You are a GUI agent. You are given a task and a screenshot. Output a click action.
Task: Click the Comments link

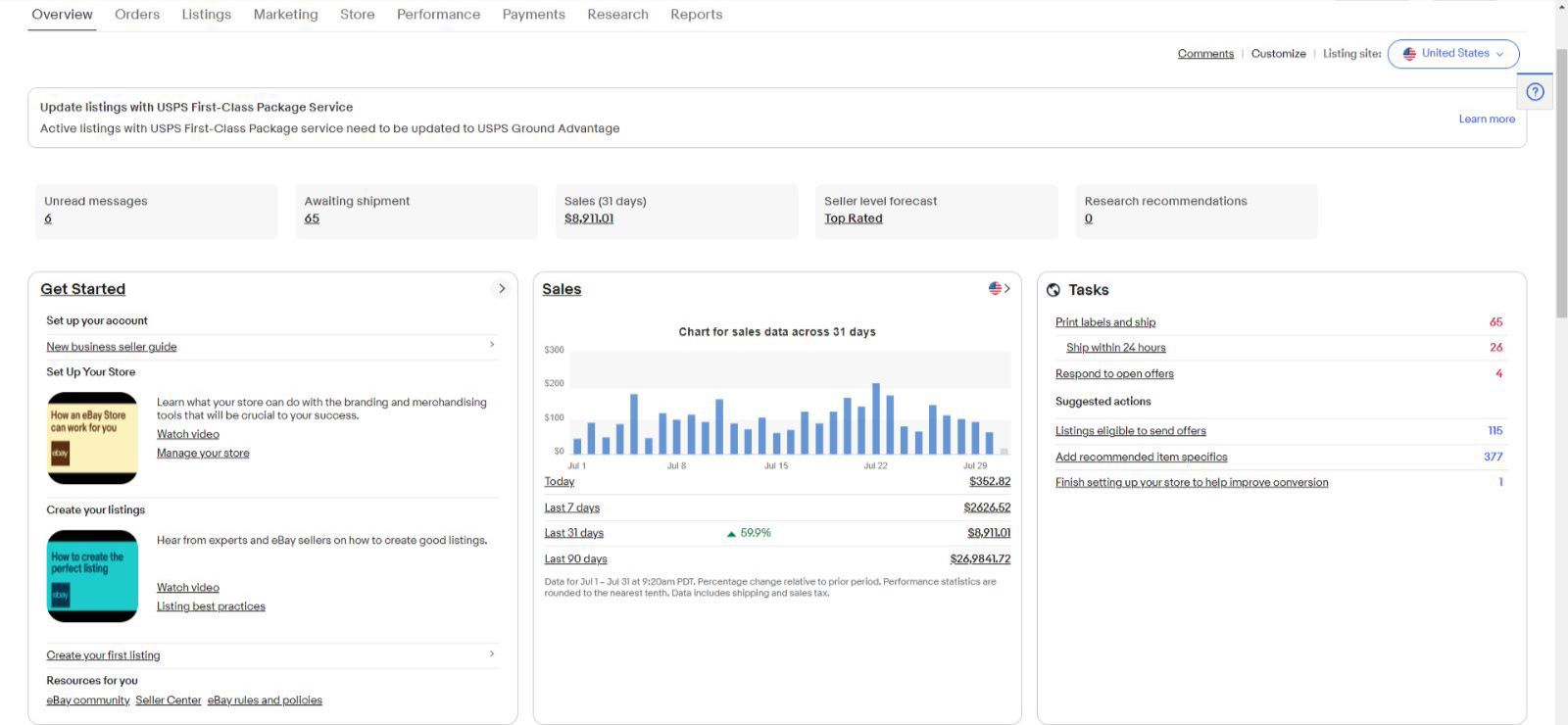tap(1205, 54)
